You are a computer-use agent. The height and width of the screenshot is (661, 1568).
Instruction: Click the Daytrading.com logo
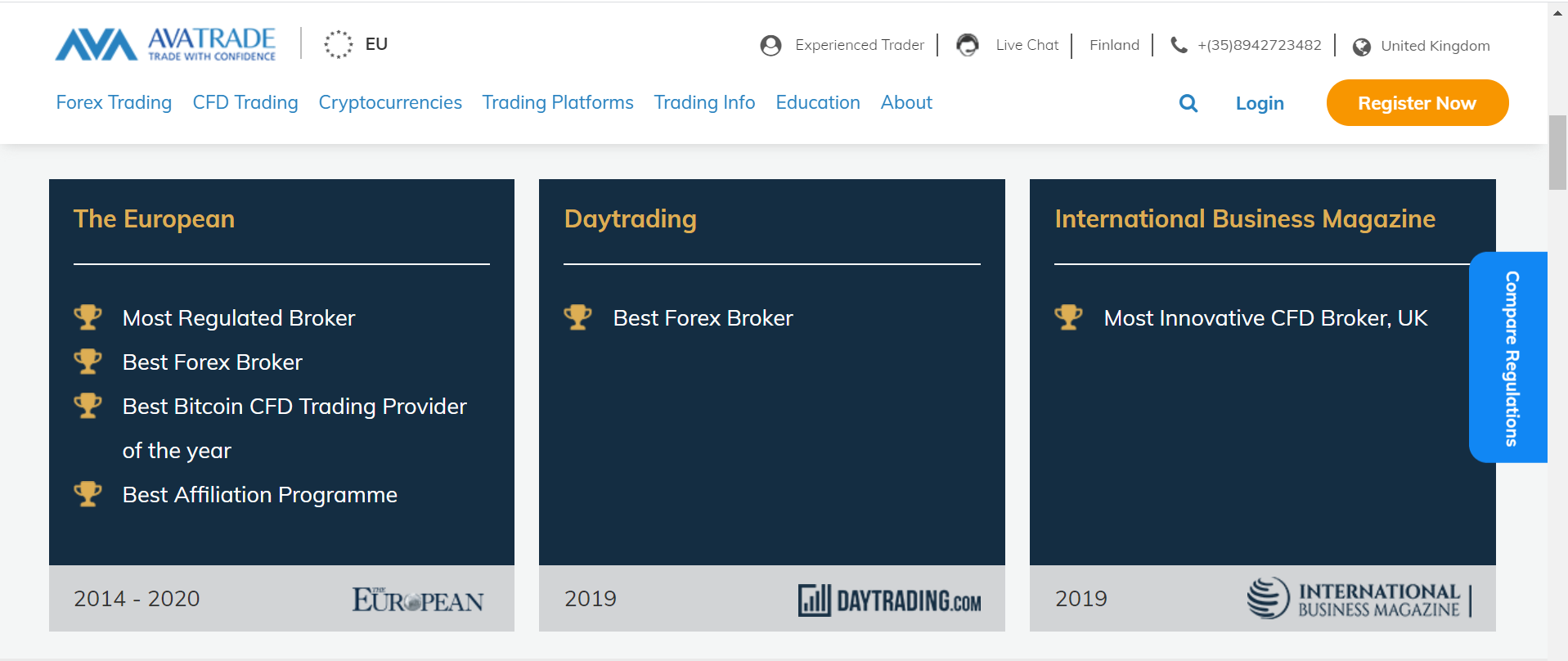tap(890, 600)
